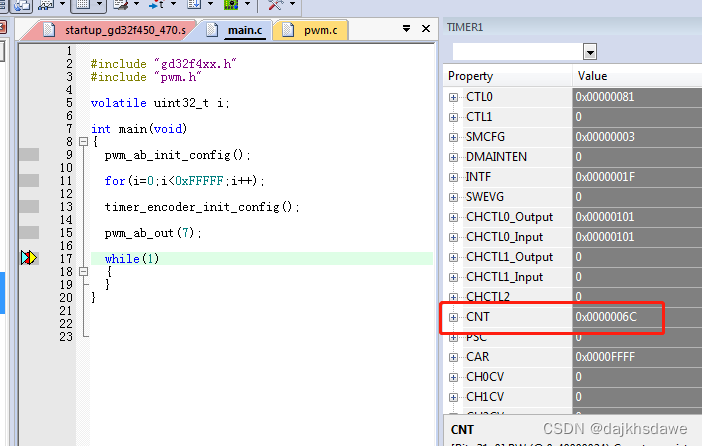
Task: Click the pwm_ab_init_config() call
Action: [178, 155]
